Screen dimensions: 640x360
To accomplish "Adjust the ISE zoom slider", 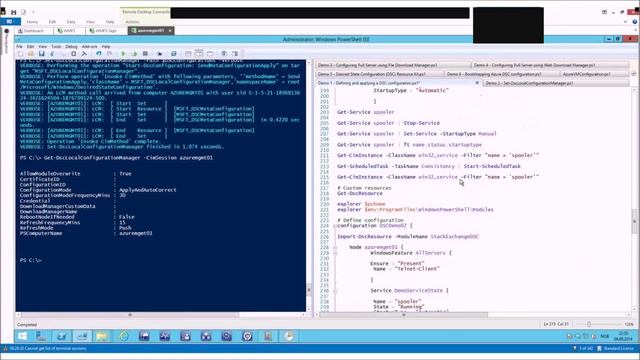I will coord(589,324).
